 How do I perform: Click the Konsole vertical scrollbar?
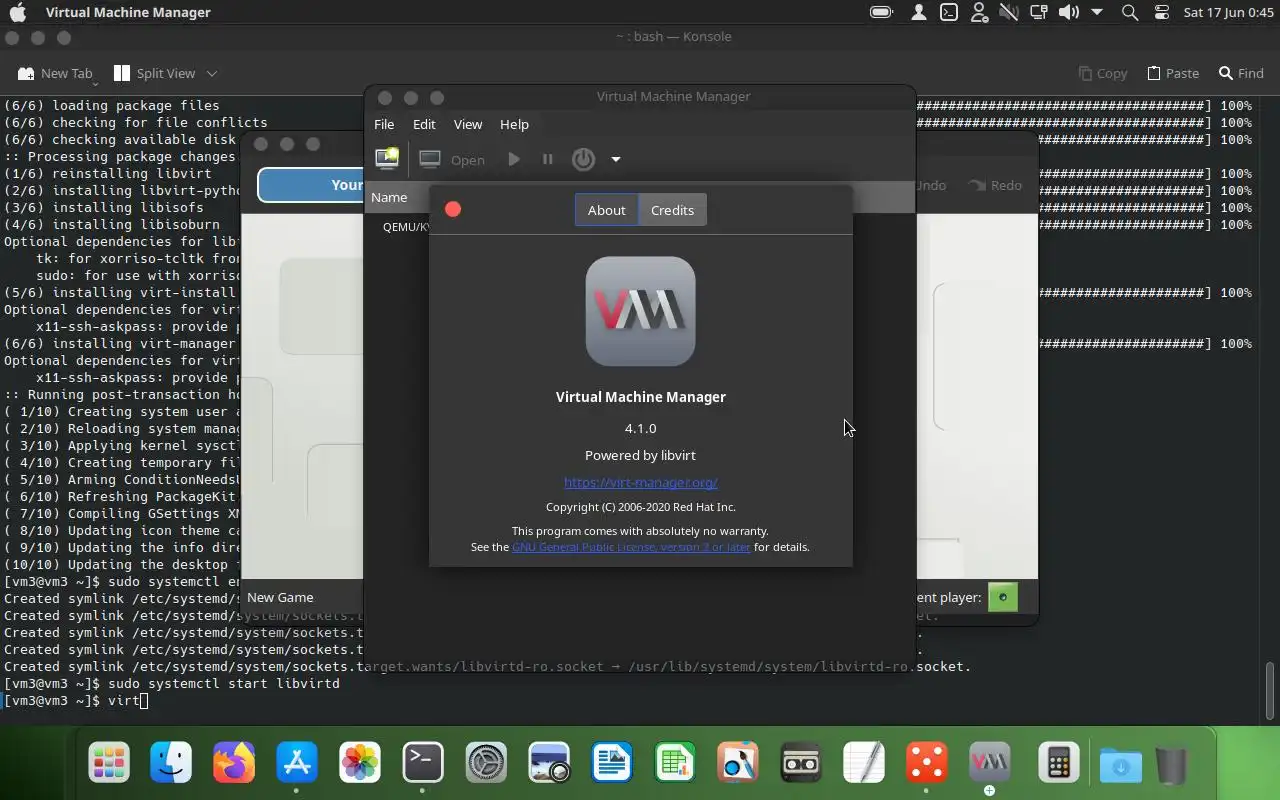(x=1271, y=690)
